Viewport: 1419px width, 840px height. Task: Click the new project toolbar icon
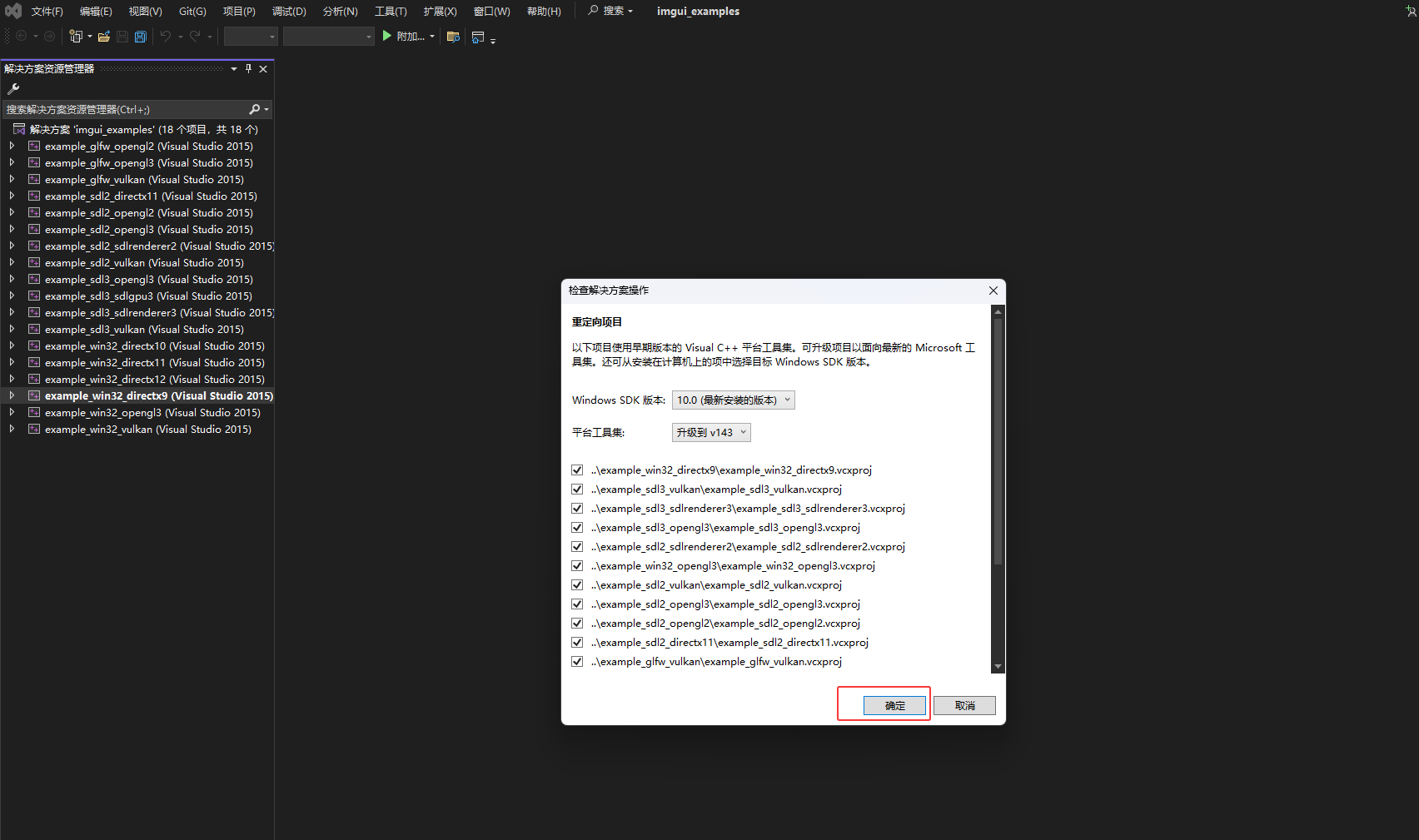pyautogui.click(x=76, y=37)
